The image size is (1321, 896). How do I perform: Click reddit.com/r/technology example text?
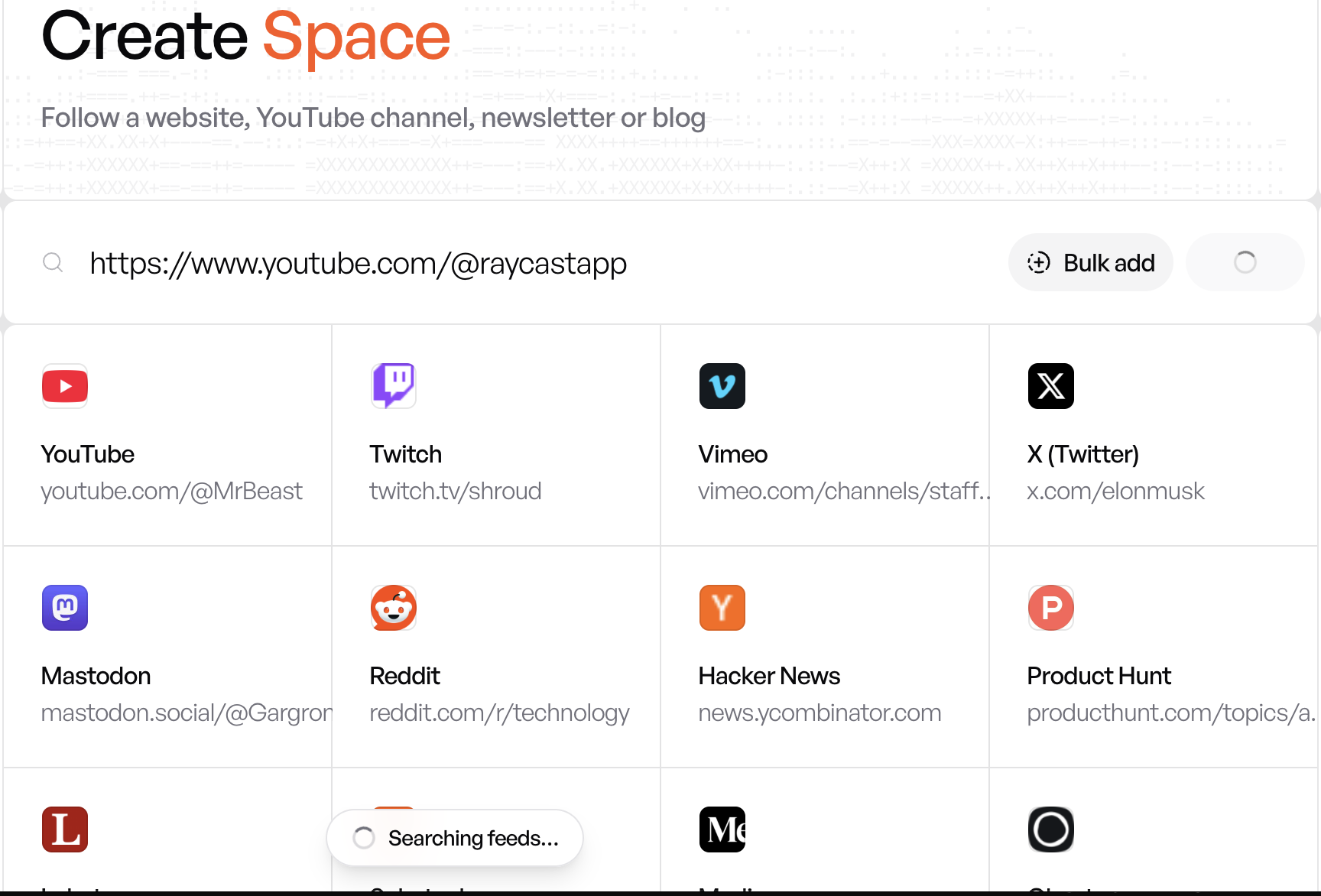pos(499,713)
